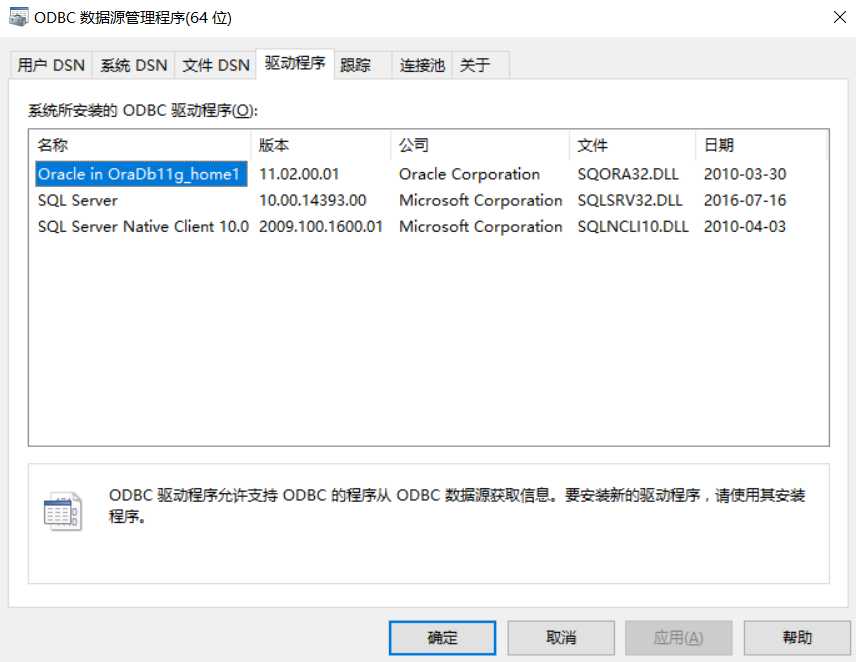Click the 版本 column header

321,145
